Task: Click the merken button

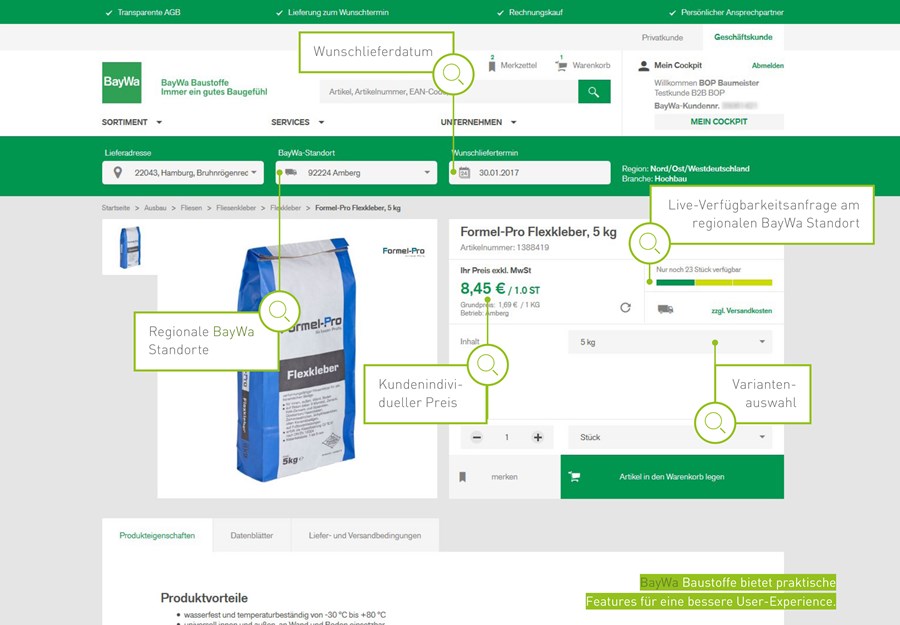Action: pos(505,477)
